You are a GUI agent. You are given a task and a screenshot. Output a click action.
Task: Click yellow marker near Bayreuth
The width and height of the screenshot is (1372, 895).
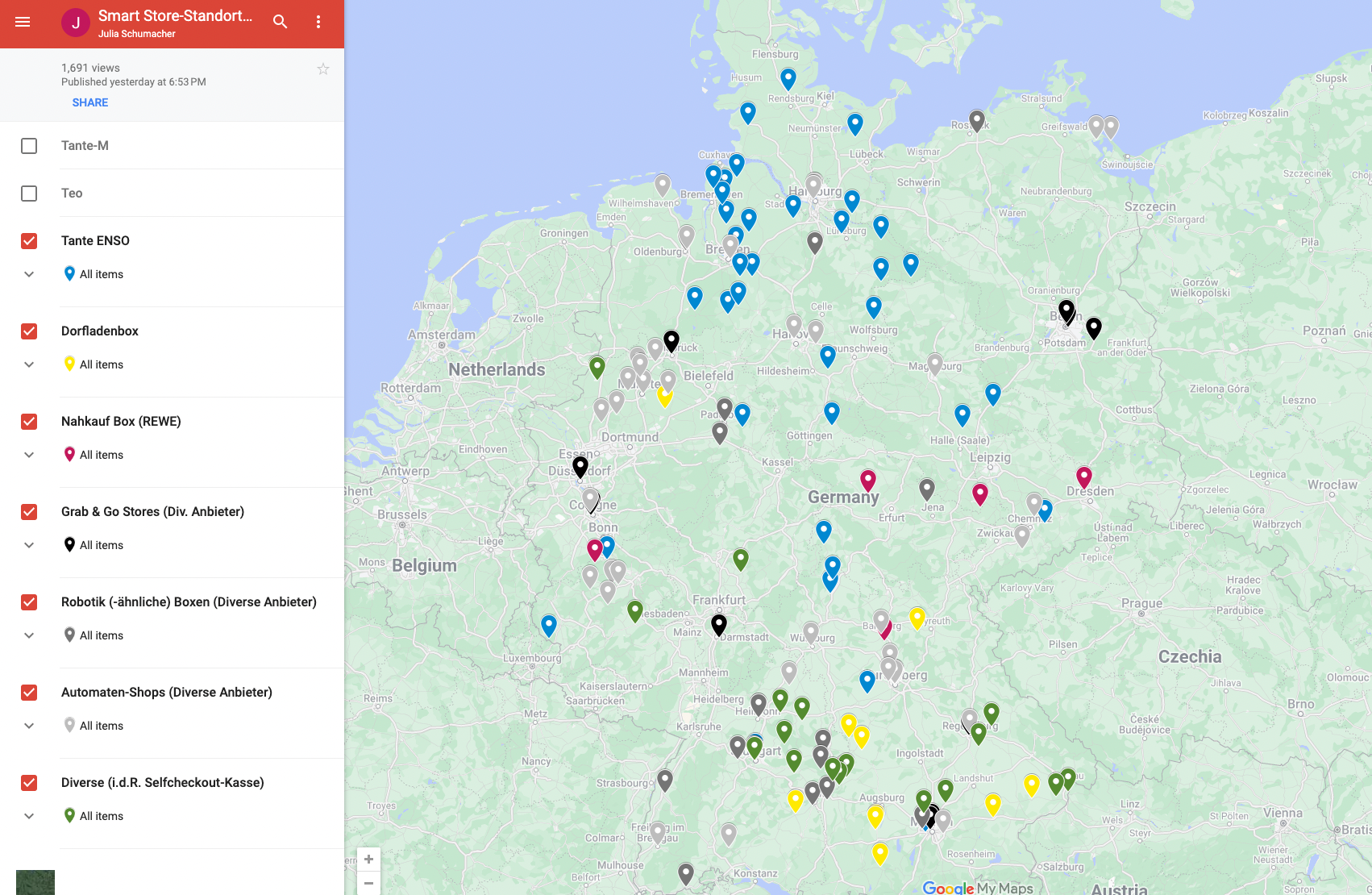click(917, 618)
